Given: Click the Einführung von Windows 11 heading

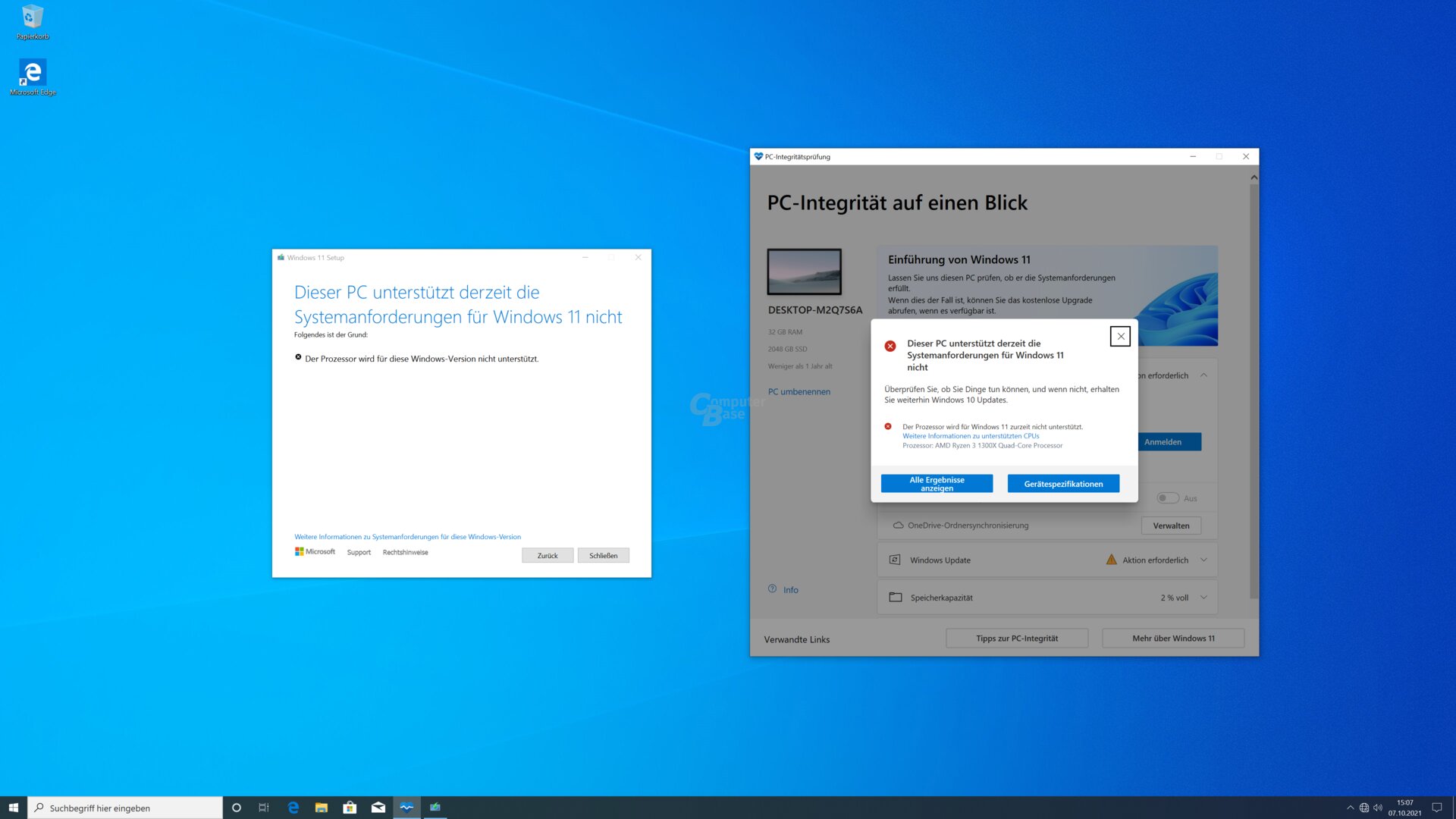Looking at the screenshot, I should click(x=959, y=259).
